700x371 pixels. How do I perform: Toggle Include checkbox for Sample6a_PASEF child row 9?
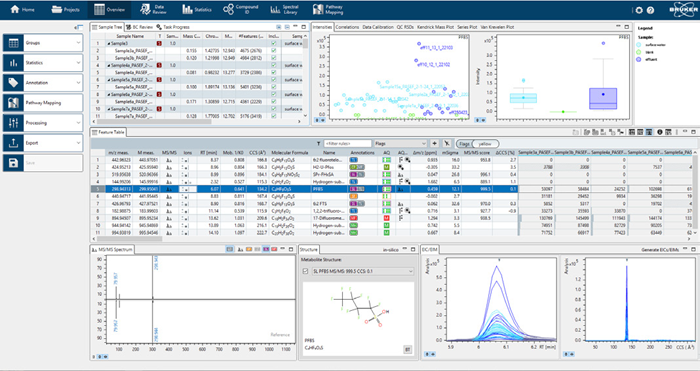[274, 102]
